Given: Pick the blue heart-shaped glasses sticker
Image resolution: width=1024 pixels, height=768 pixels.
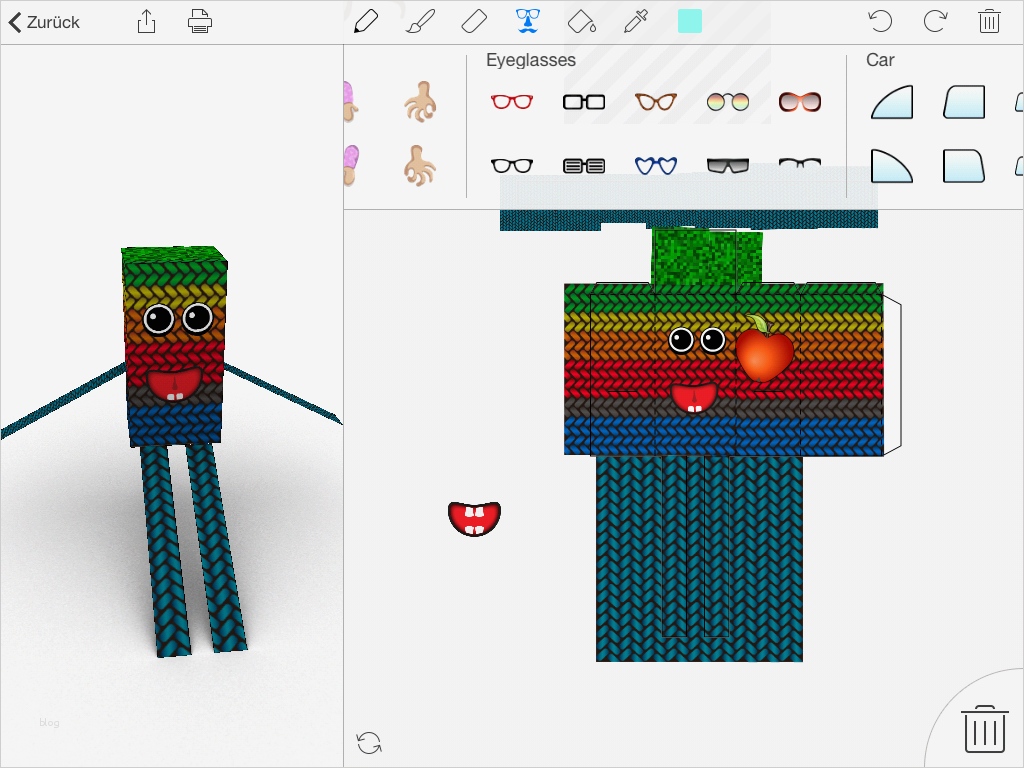Looking at the screenshot, I should (656, 166).
